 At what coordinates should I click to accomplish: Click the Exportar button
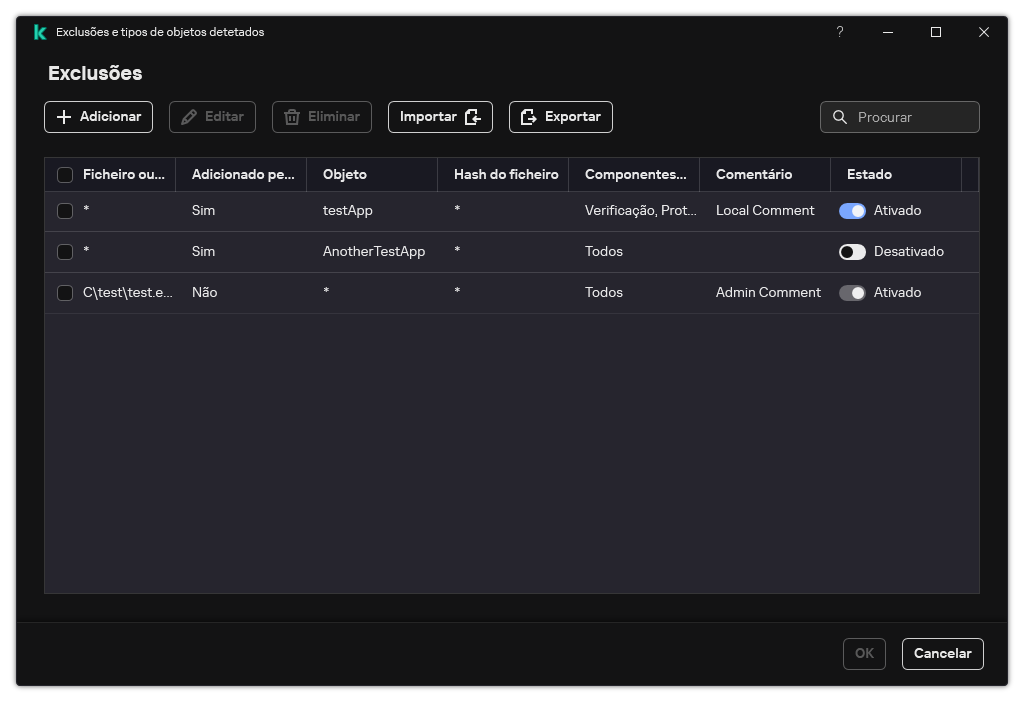(560, 117)
